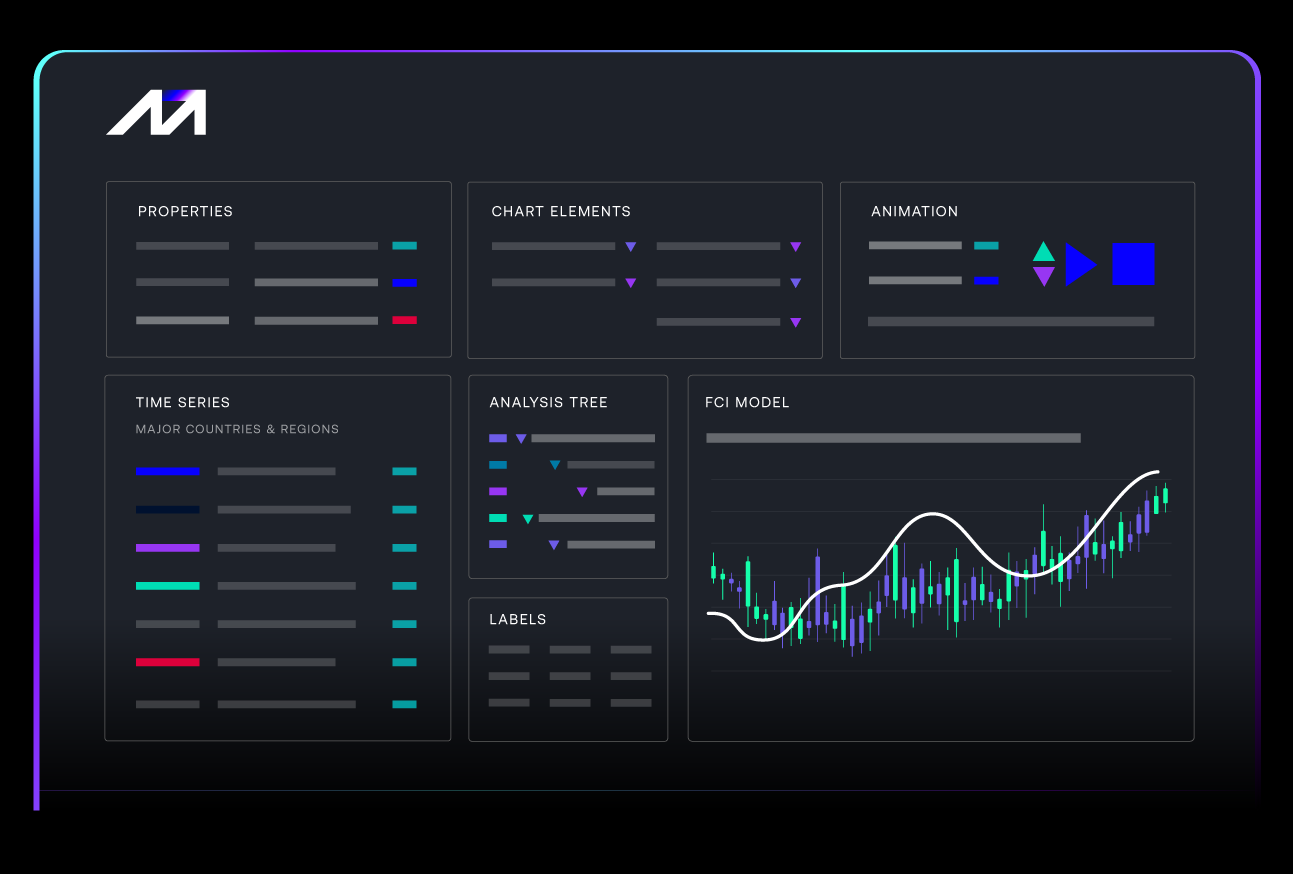Open top-left dropdown arrow in Chart Elements
The image size is (1293, 874).
[630, 246]
